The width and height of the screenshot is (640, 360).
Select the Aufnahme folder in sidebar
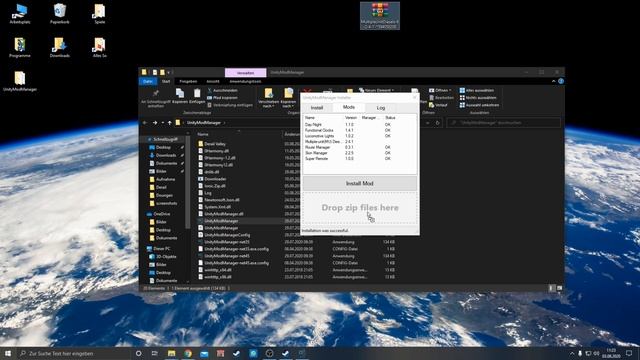point(165,180)
